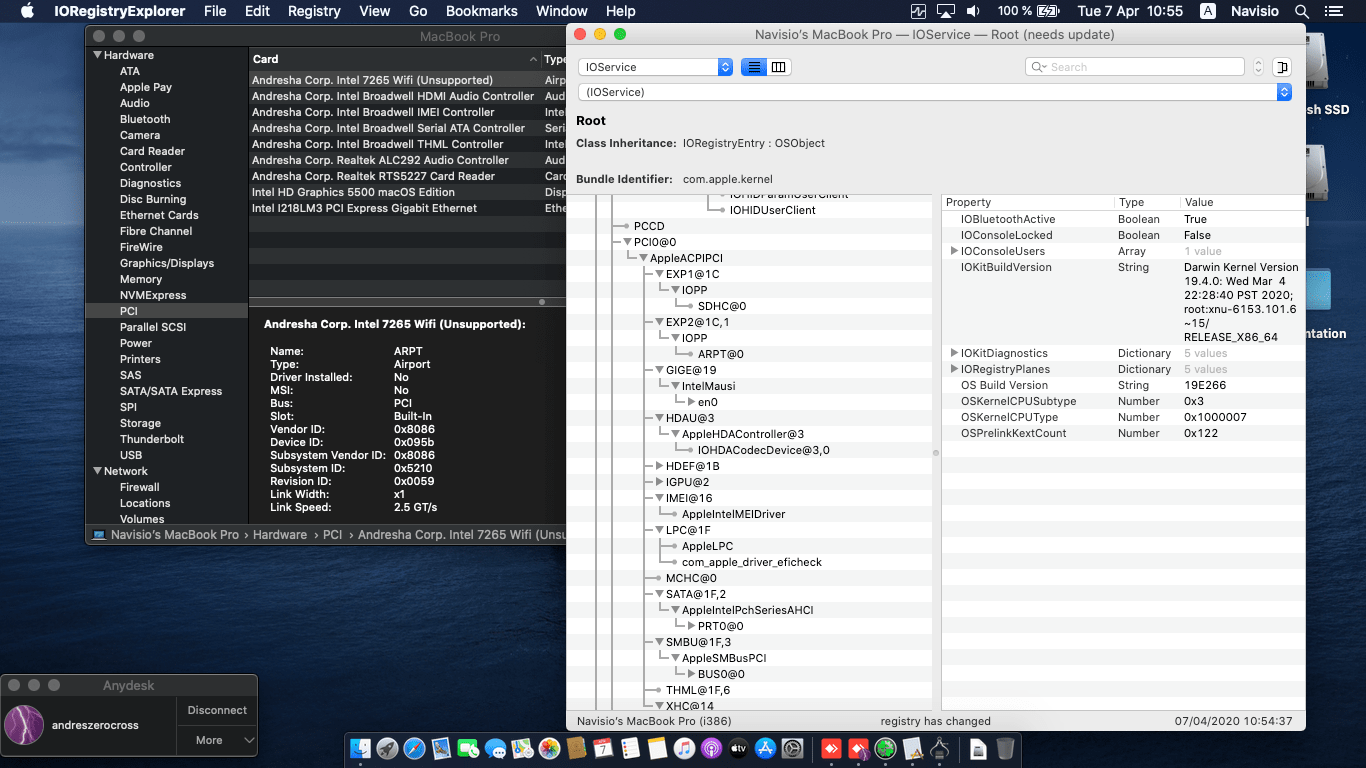Open Maps from the Dock
Screen dimensions: 1366x768
tap(522, 748)
